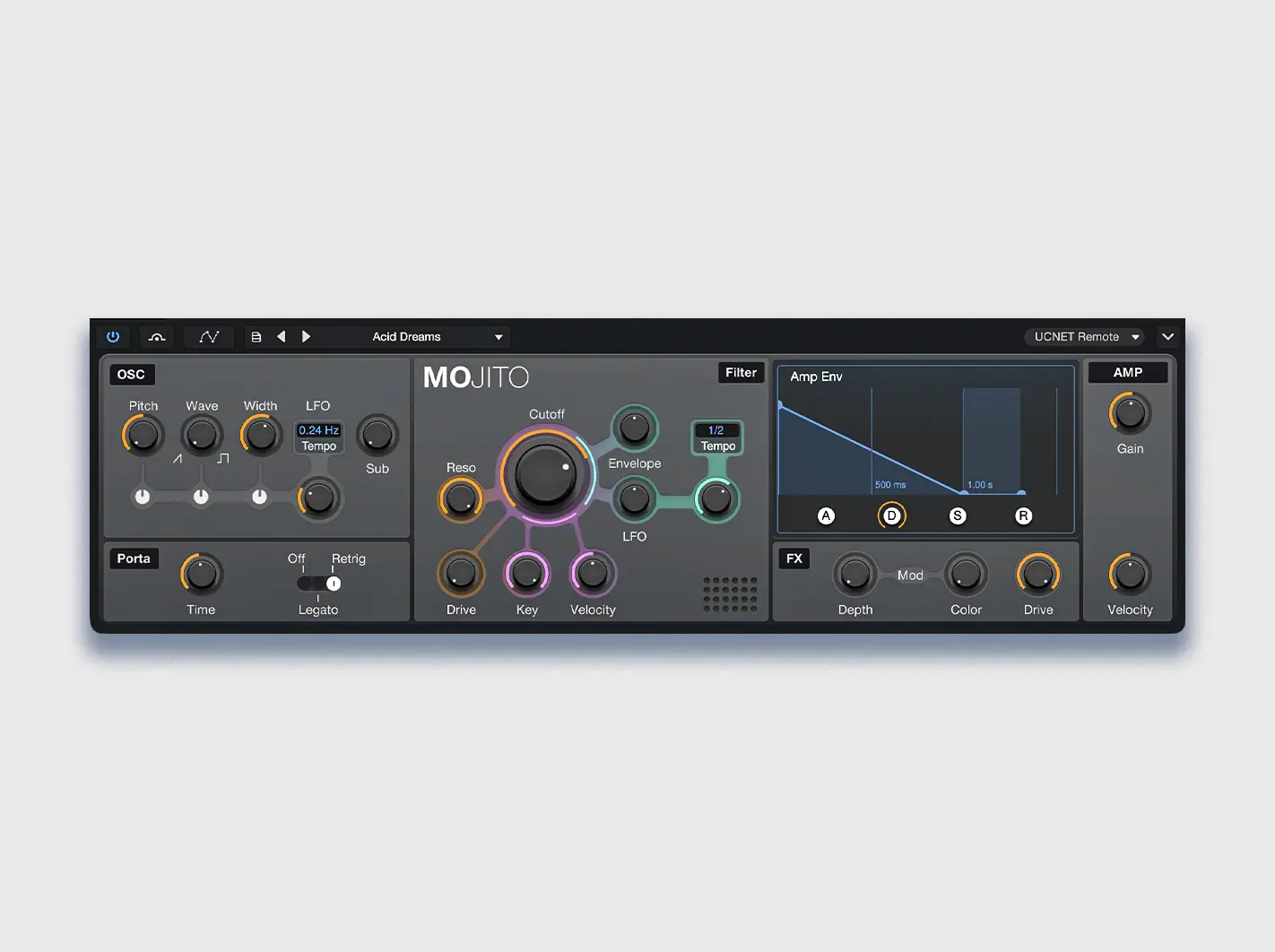
Task: Click the OSC LFO rate field 0.24 Hz
Action: [x=319, y=430]
